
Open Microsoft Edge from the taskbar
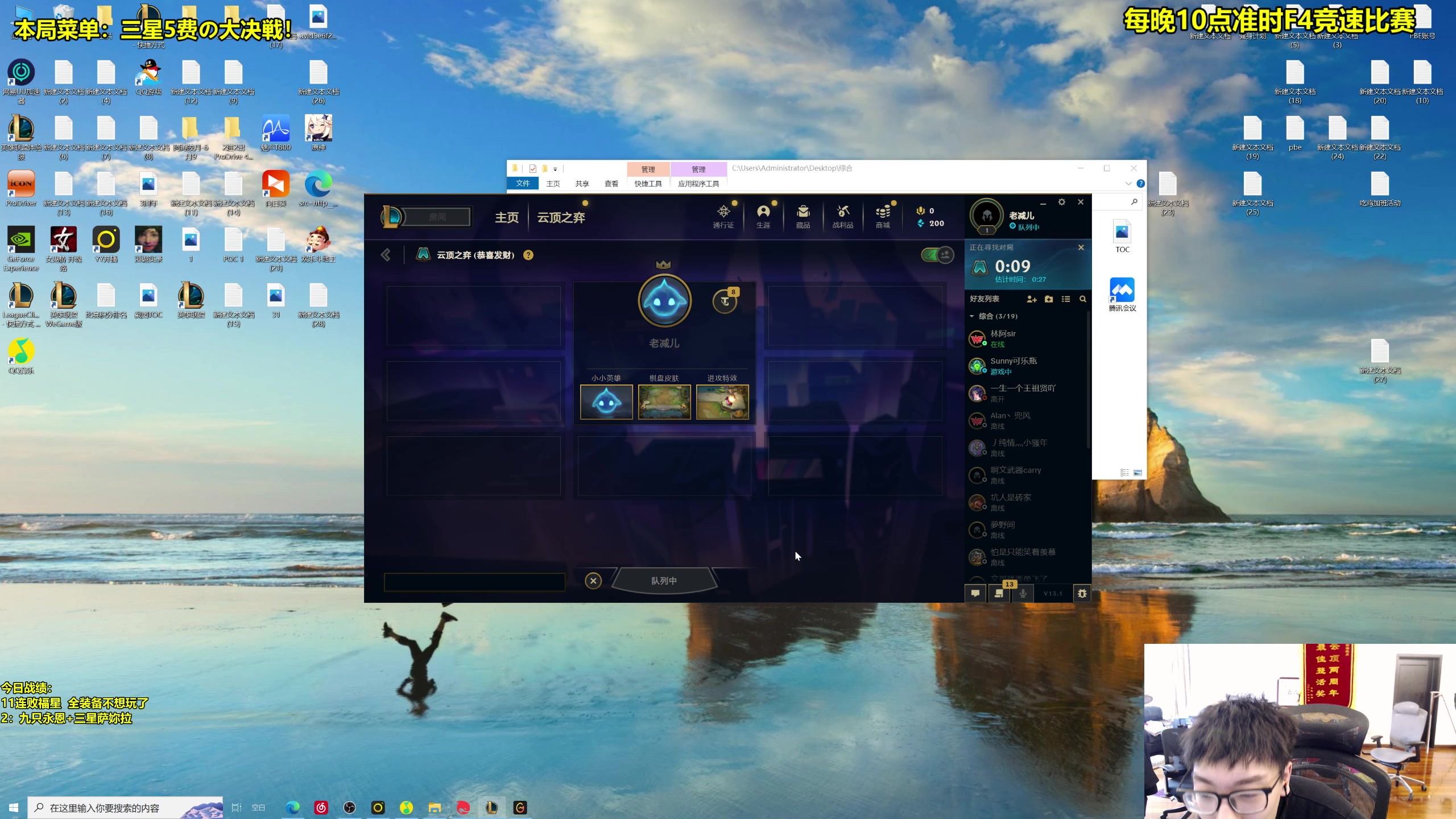[x=293, y=808]
